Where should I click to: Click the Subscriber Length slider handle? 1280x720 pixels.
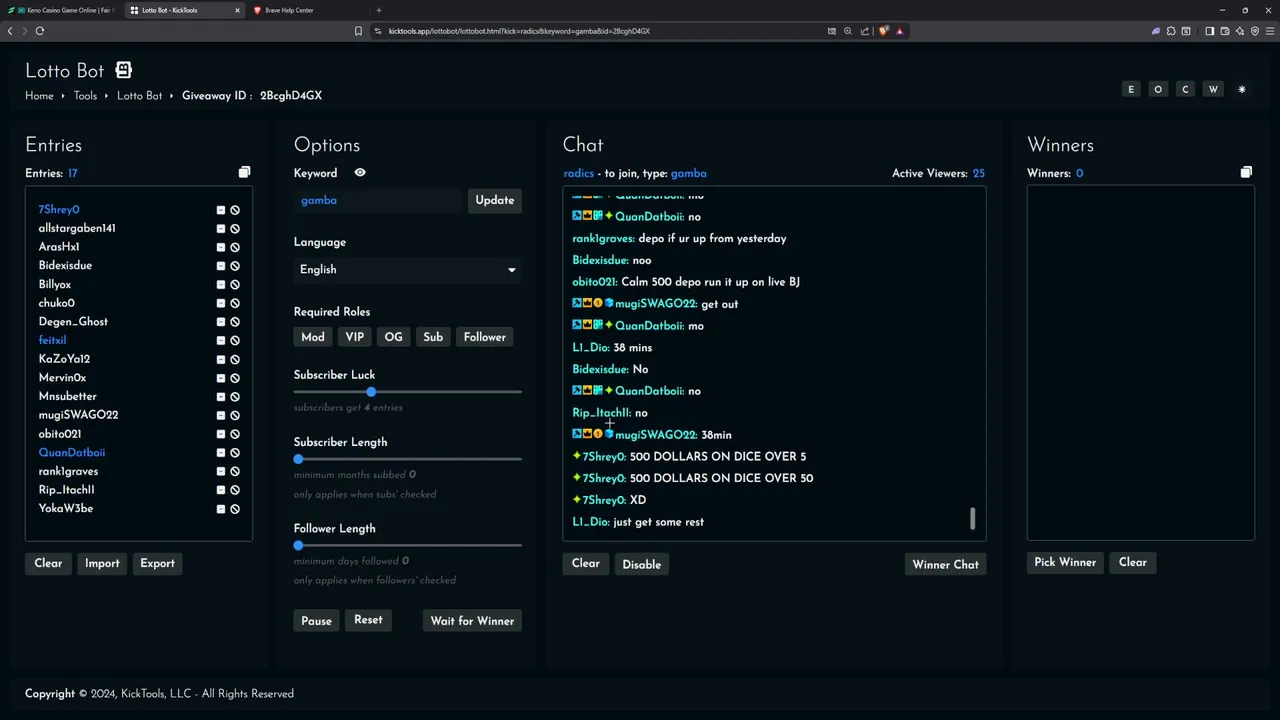298,459
